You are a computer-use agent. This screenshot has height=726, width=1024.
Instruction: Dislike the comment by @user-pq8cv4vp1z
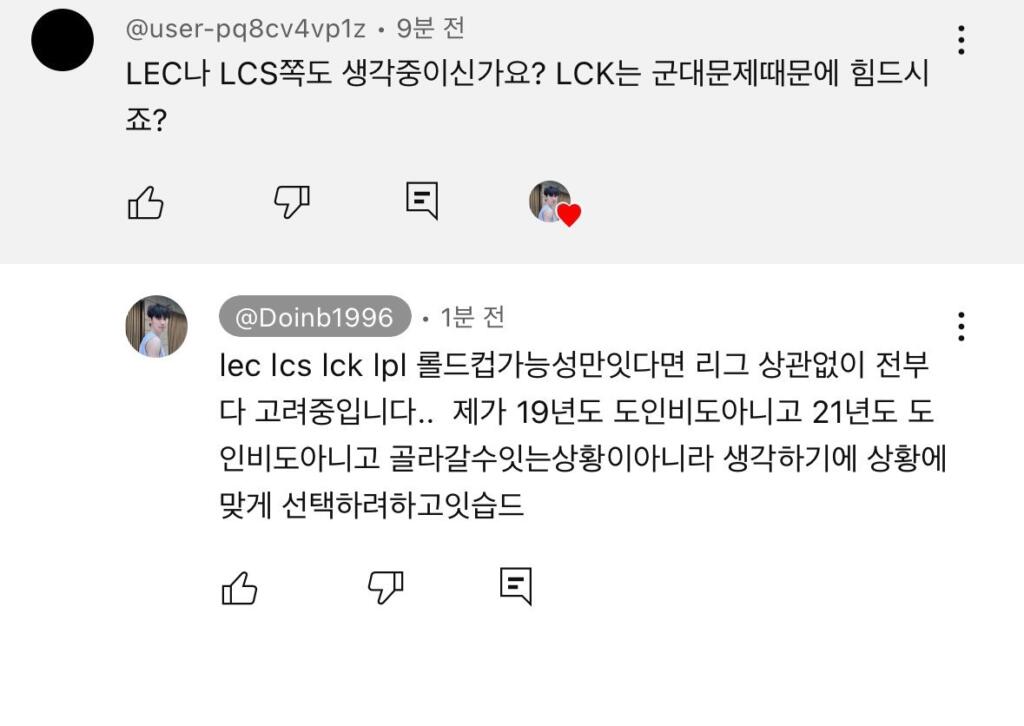click(292, 202)
